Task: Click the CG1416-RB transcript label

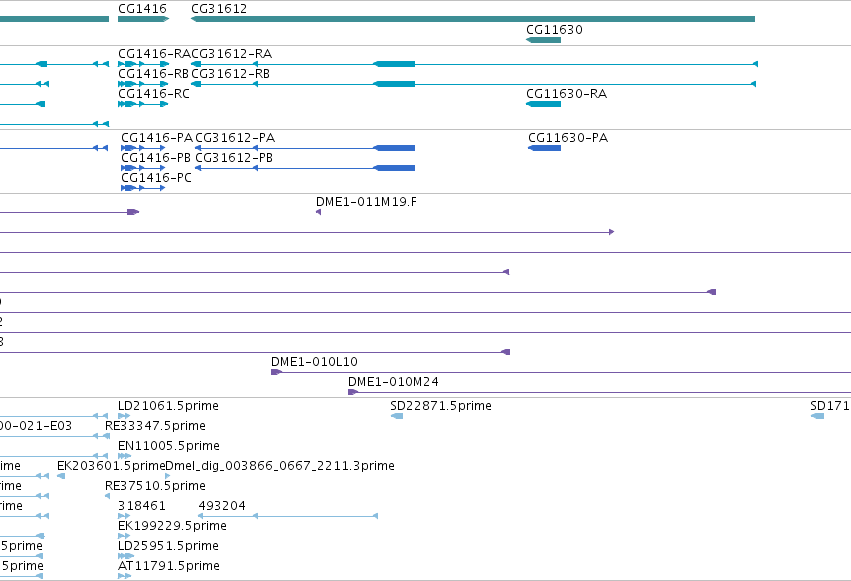Action: (154, 74)
